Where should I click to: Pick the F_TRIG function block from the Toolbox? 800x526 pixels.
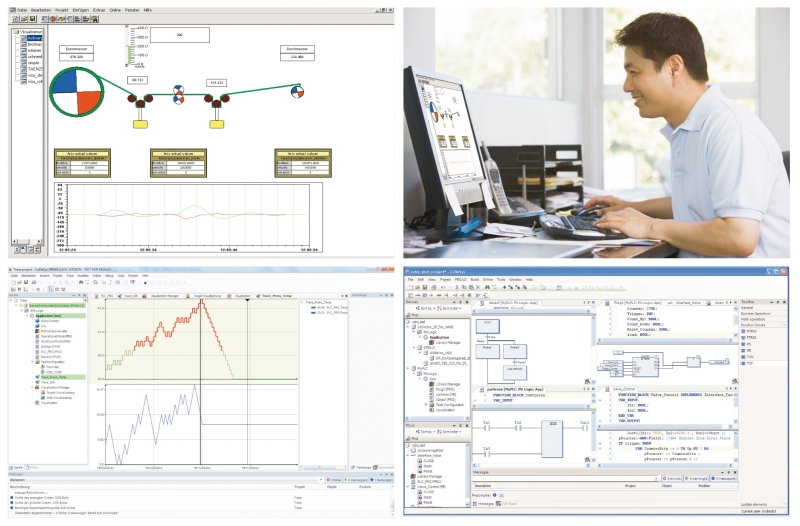(x=749, y=338)
